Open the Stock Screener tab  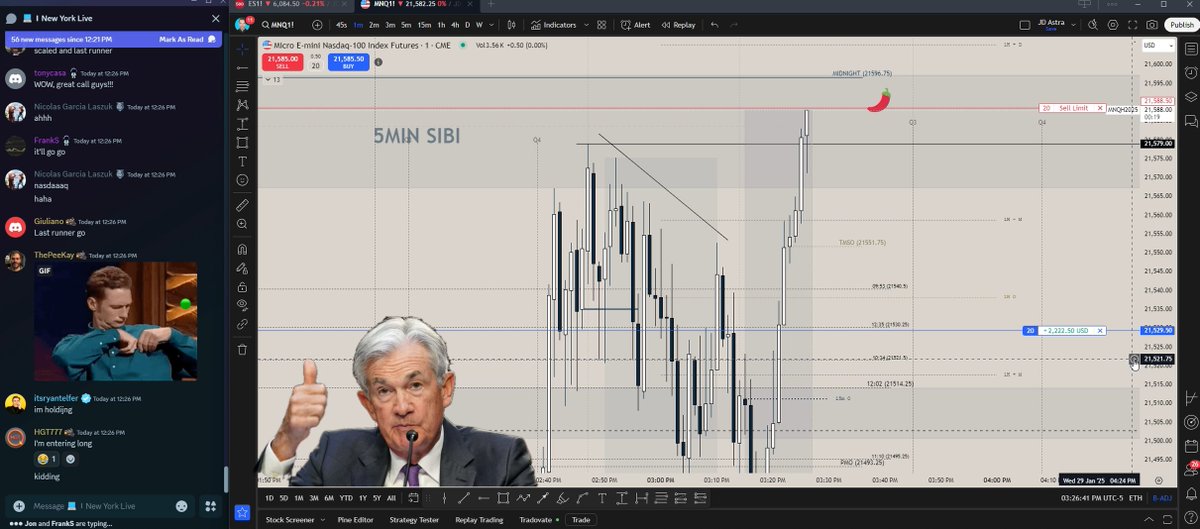[289, 519]
